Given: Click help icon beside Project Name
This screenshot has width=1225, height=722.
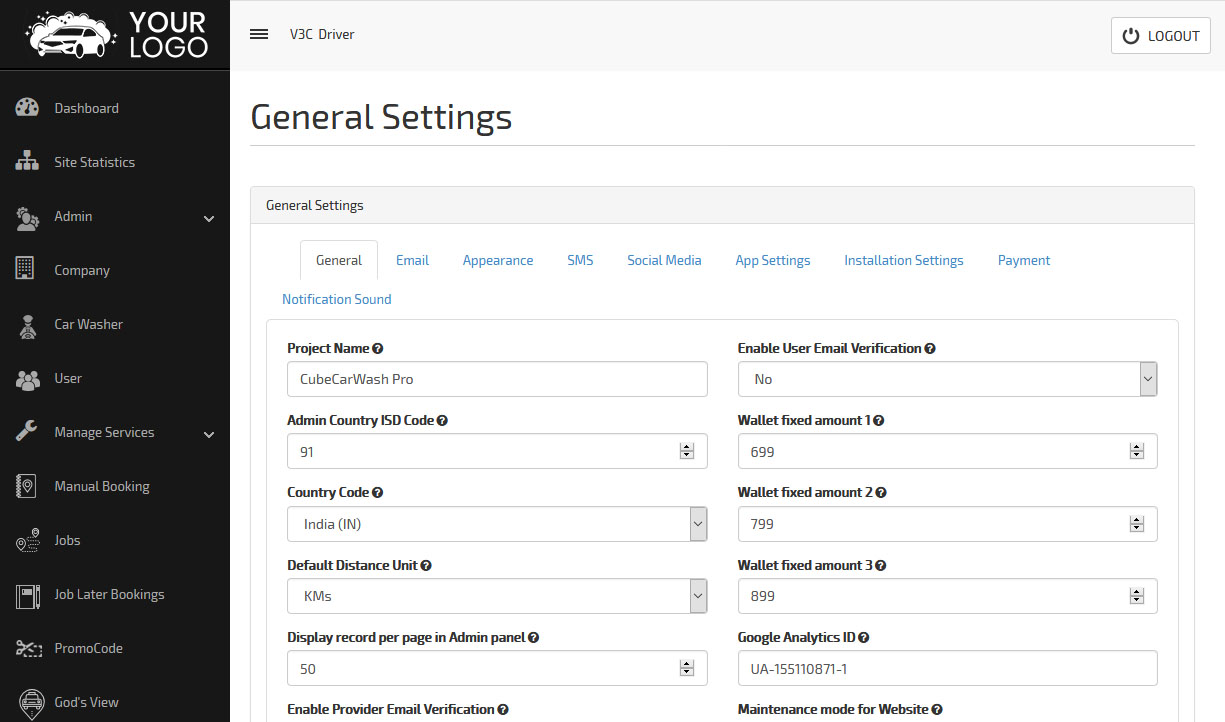Looking at the screenshot, I should [x=378, y=349].
